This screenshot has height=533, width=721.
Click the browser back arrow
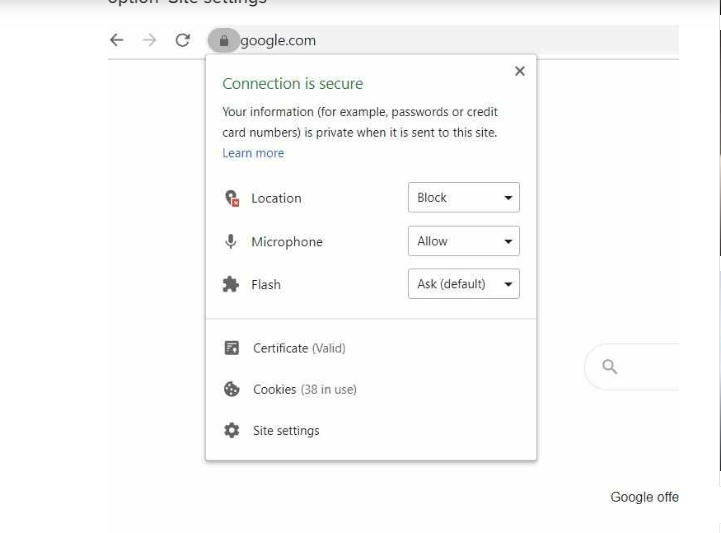tap(117, 40)
